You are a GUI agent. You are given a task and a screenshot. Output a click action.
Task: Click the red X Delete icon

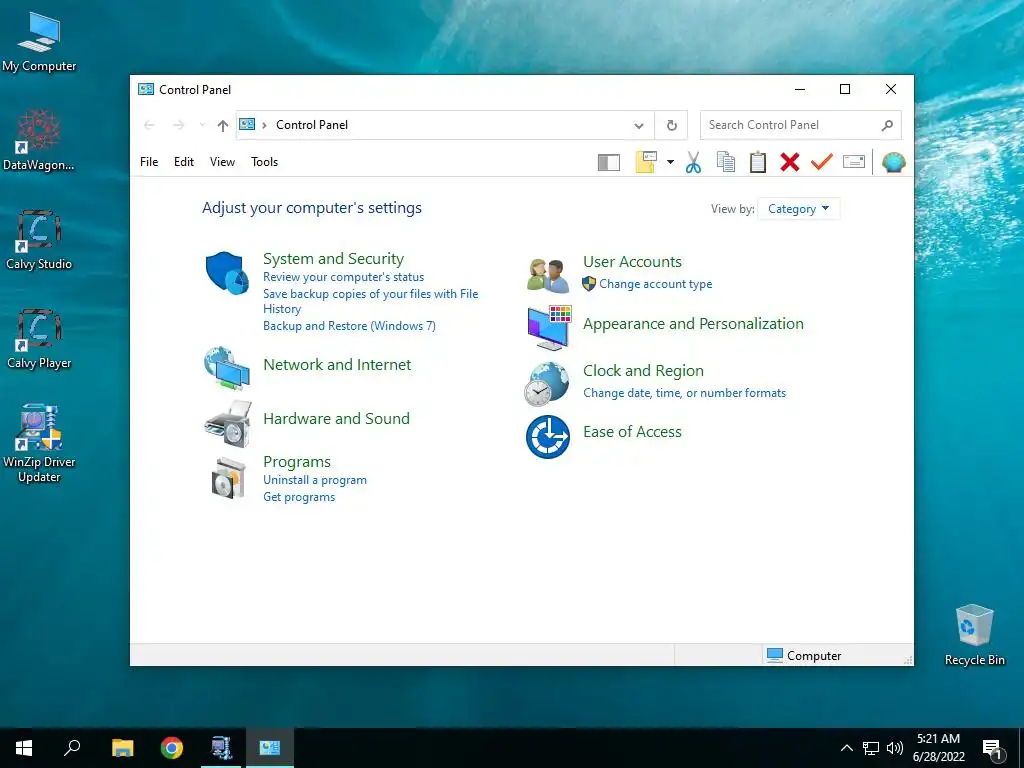790,162
